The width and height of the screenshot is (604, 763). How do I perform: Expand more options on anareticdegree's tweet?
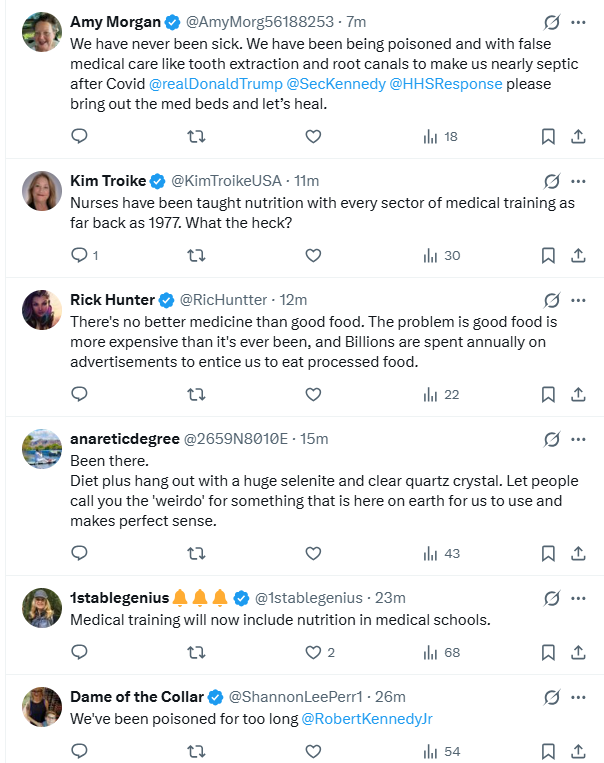click(x=578, y=439)
